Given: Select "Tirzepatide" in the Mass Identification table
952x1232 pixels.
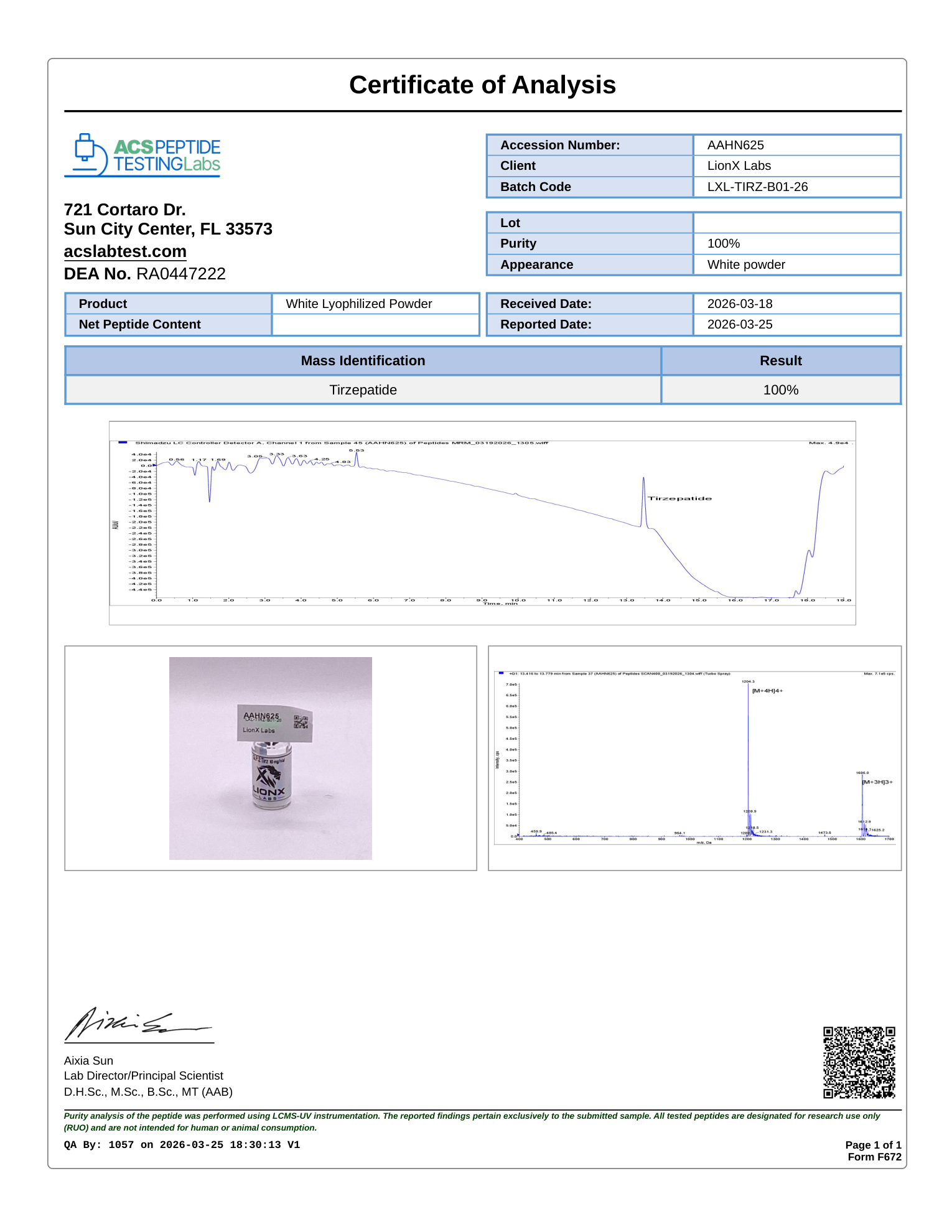Looking at the screenshot, I should tap(363, 390).
